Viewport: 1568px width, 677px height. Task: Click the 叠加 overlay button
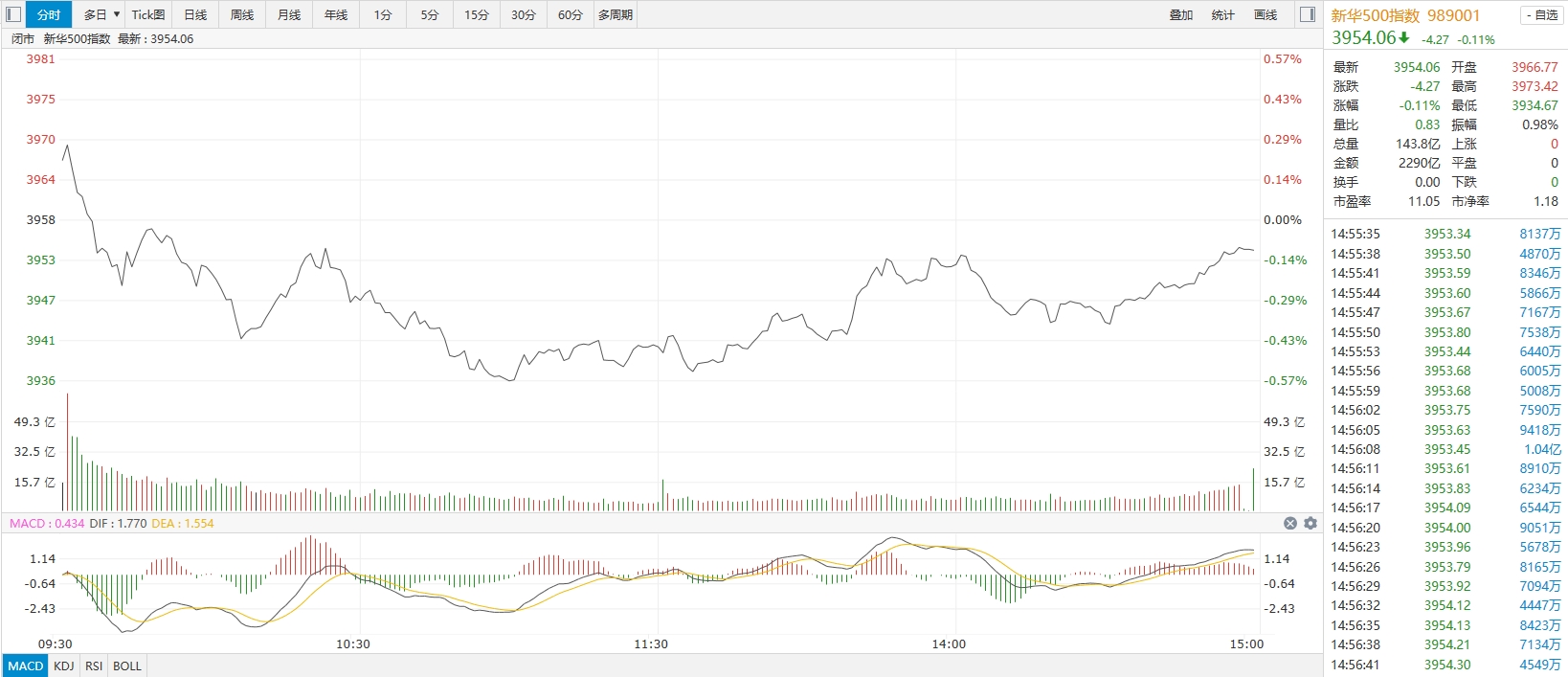1181,14
